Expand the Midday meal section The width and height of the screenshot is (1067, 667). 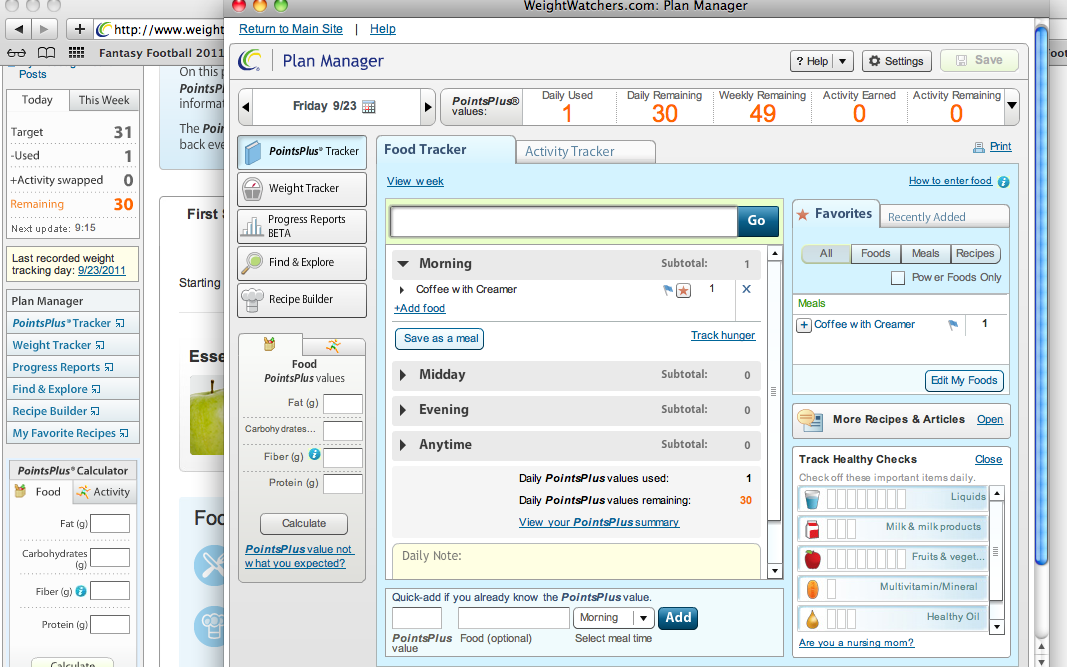[x=403, y=375]
